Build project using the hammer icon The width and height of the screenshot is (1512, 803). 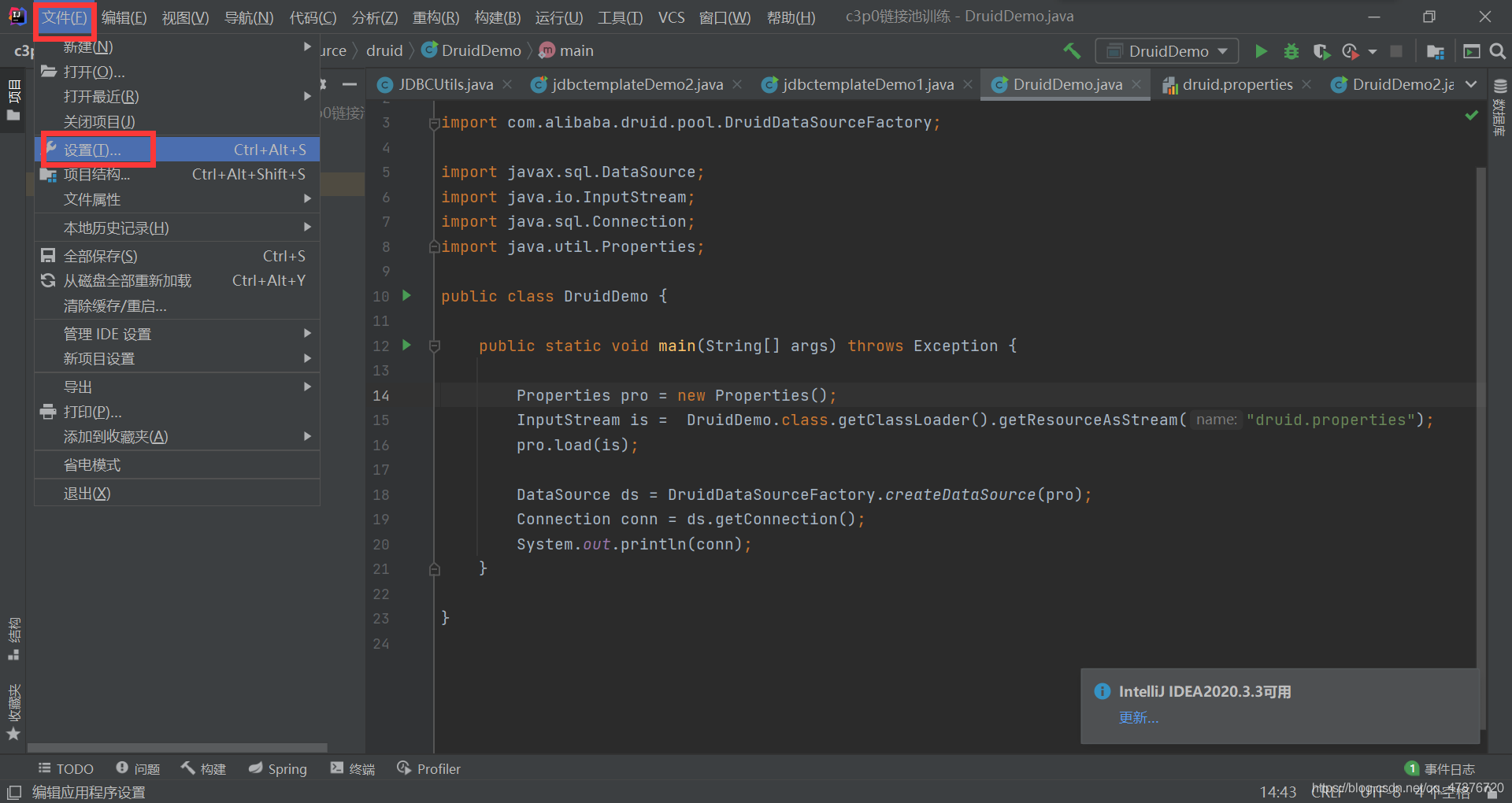click(1072, 51)
